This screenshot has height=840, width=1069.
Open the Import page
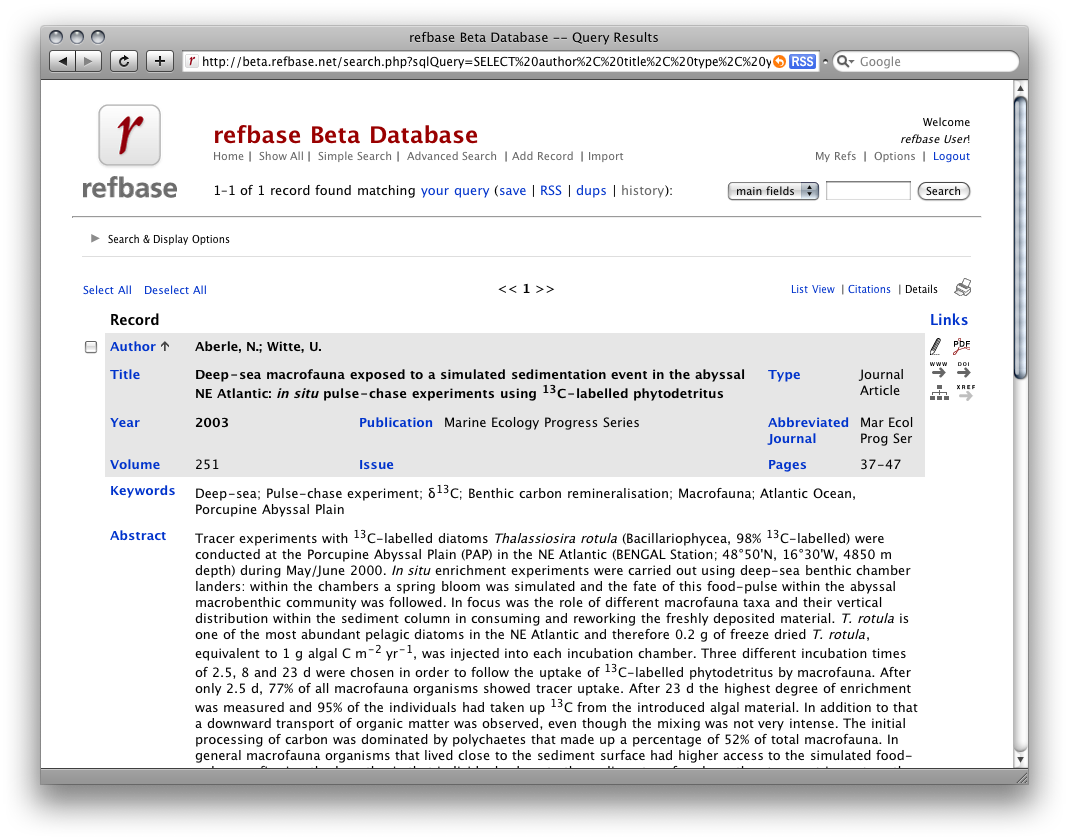pos(605,156)
